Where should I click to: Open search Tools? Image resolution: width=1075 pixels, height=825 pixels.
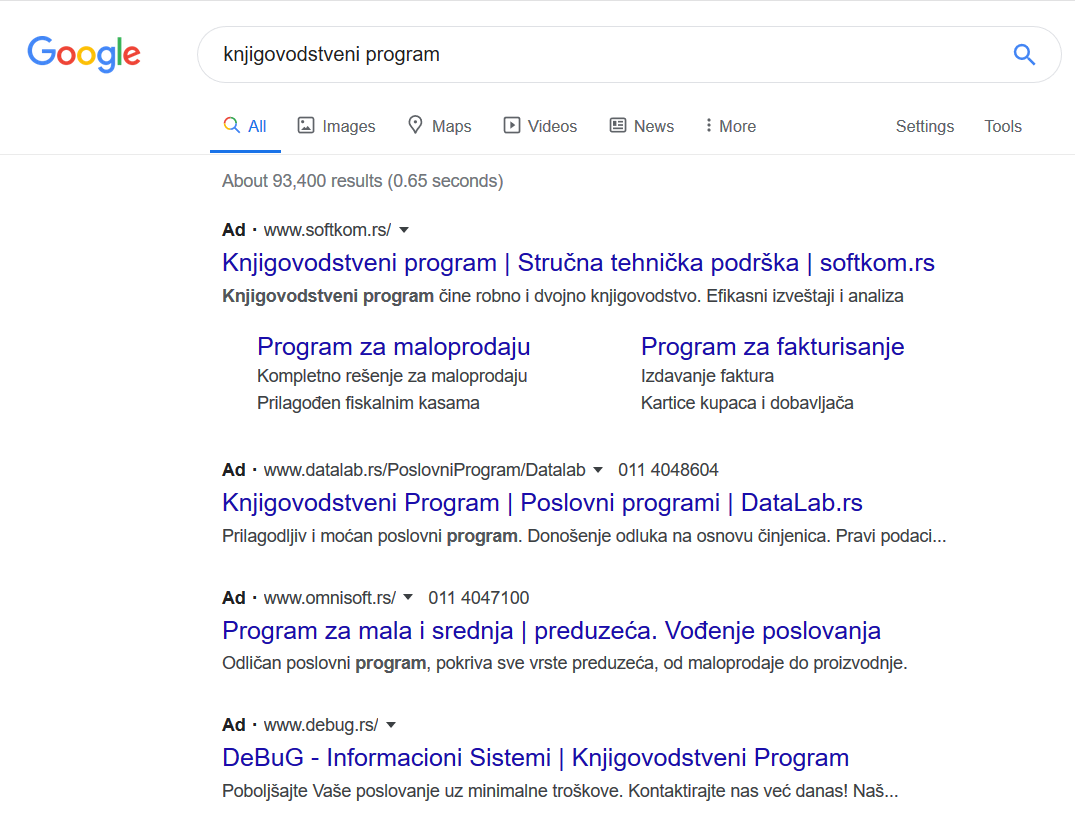1002,126
